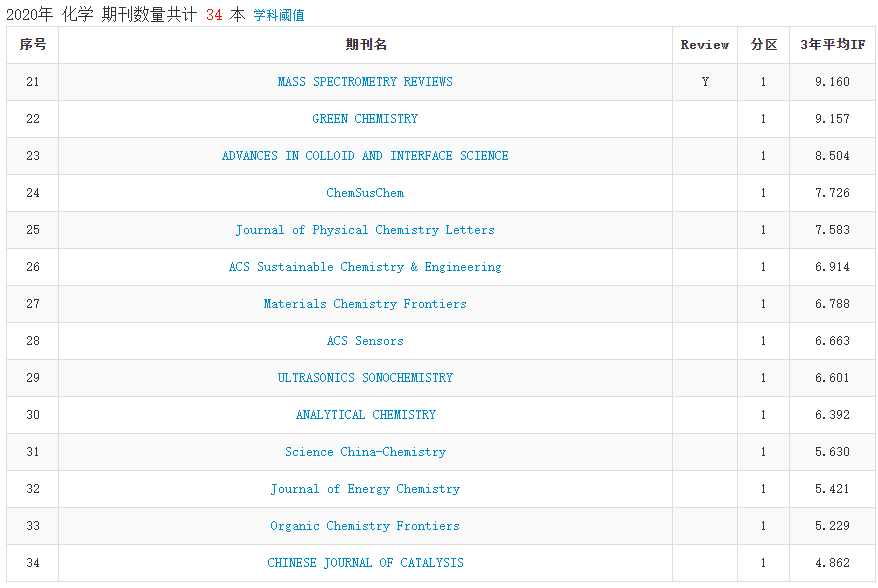The width and height of the screenshot is (878, 588).
Task: Open Science China-Chemistry journal link
Action: click(x=365, y=452)
